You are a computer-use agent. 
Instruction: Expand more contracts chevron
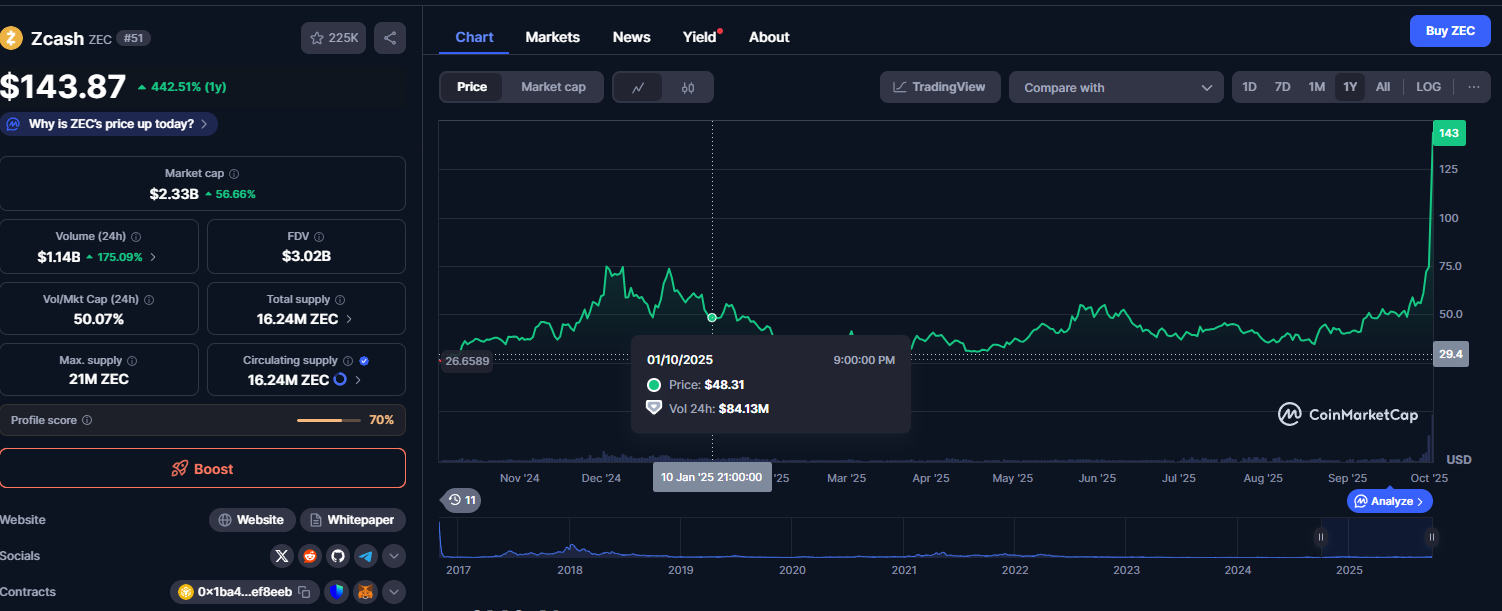tap(394, 592)
